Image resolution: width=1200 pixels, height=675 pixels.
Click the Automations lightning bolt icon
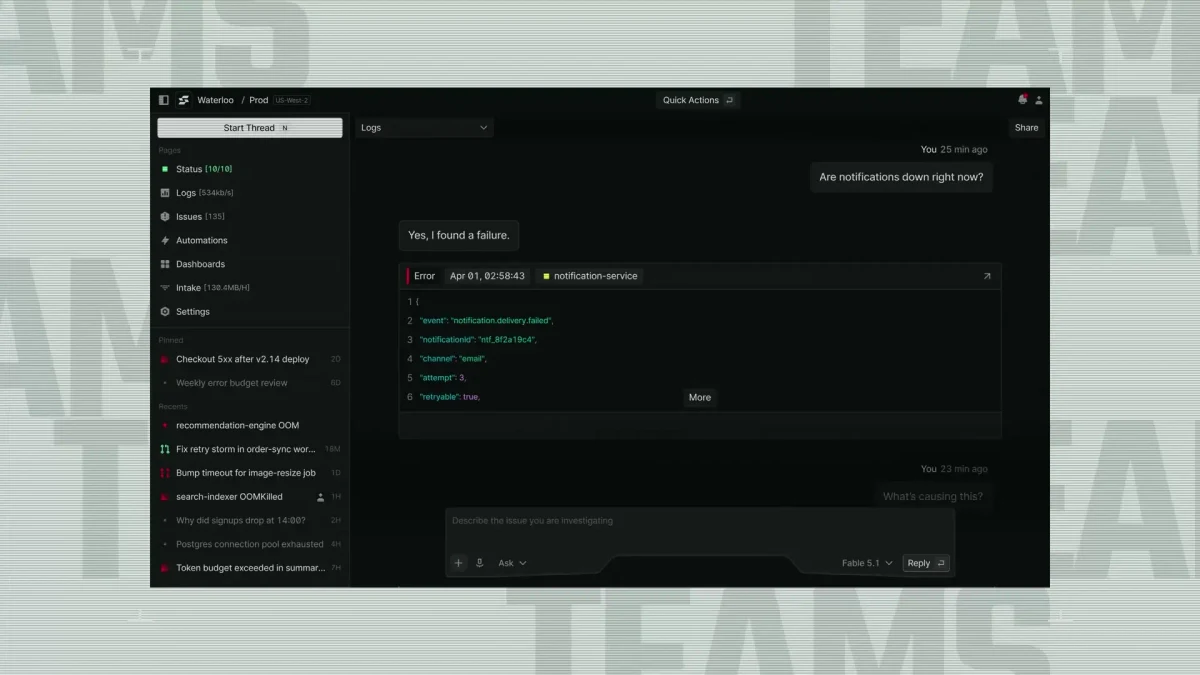[x=165, y=241]
